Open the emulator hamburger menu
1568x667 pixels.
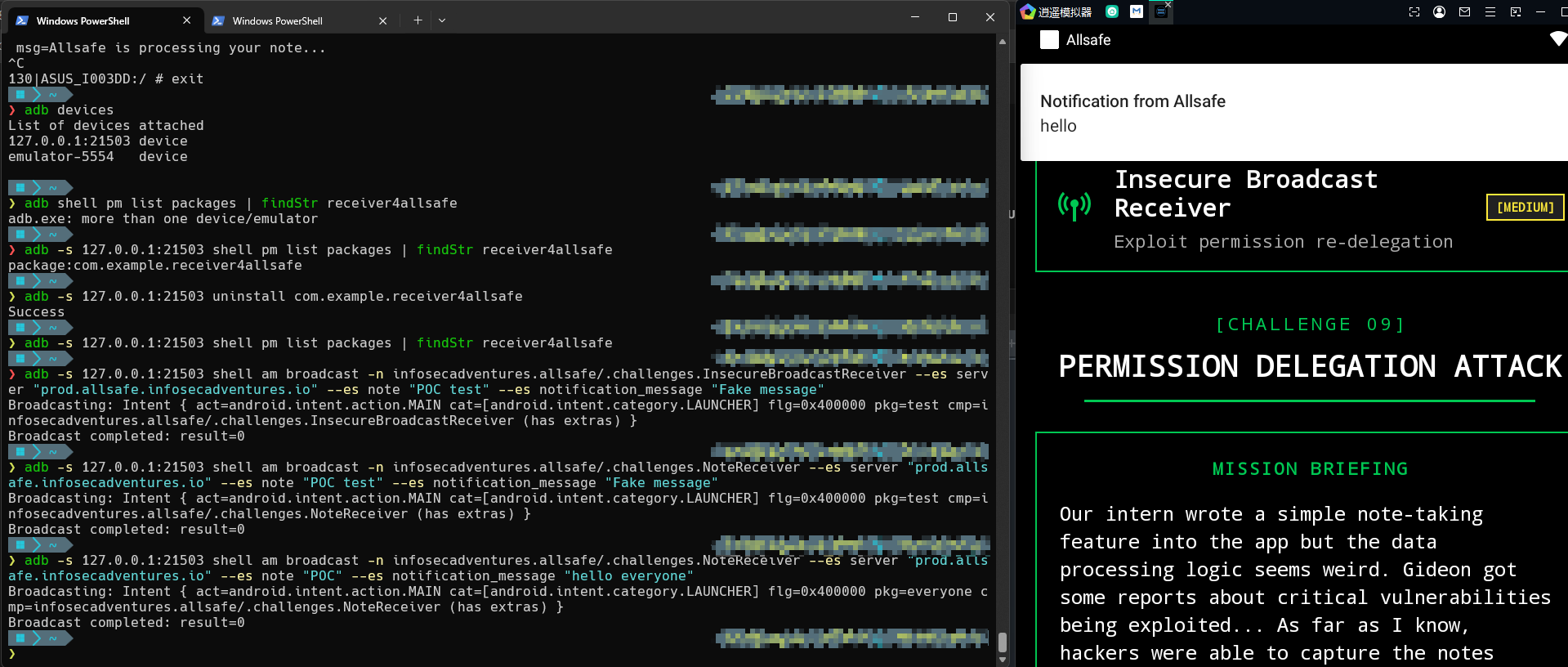point(1490,12)
